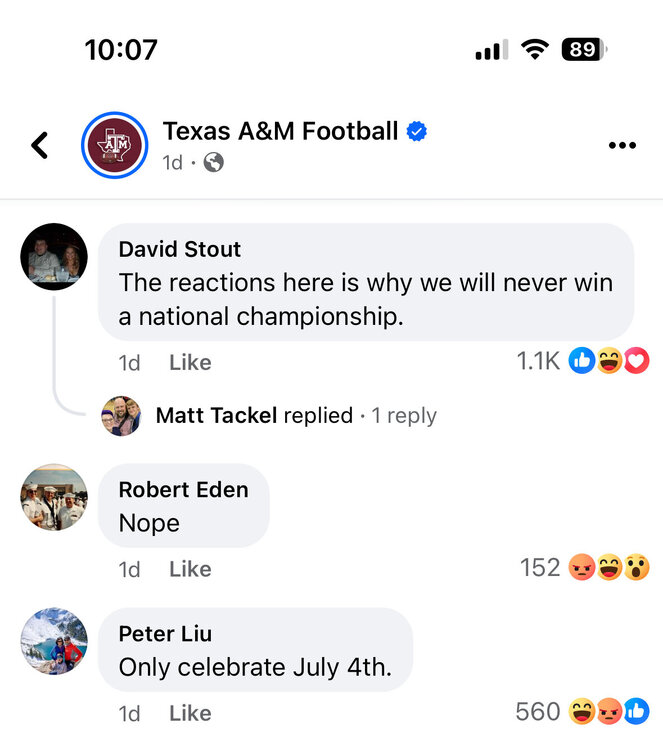Like Robert Eden's "Nope" comment
Screen dimensions: 663x750
[x=190, y=569]
